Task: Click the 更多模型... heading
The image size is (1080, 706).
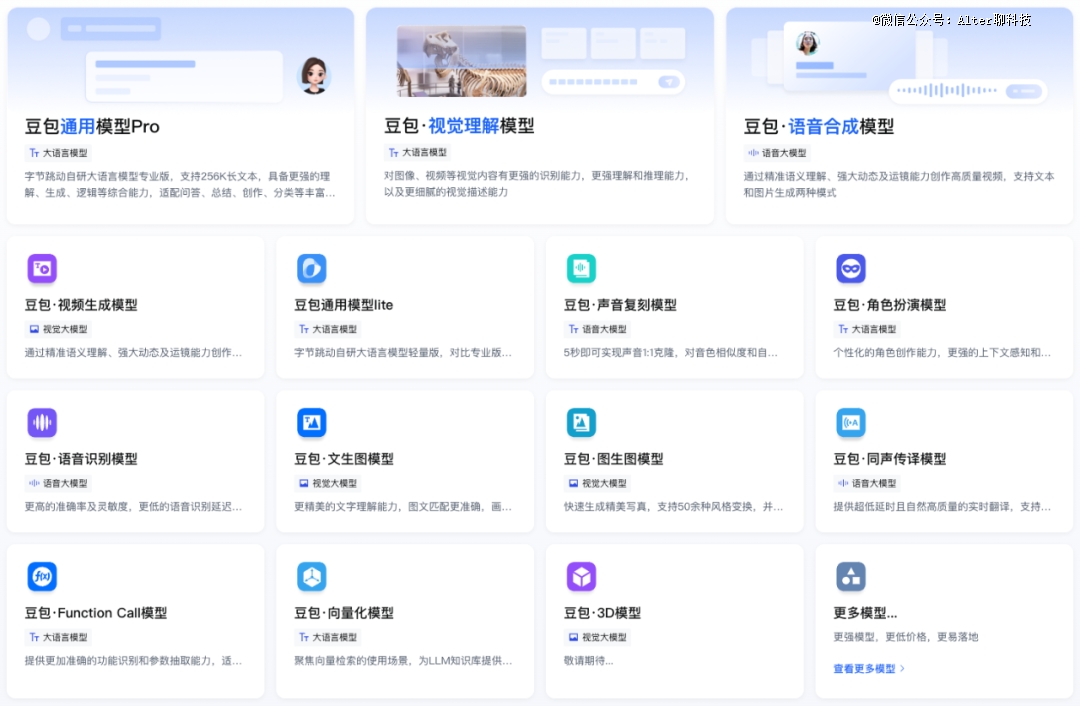Action: 865,613
